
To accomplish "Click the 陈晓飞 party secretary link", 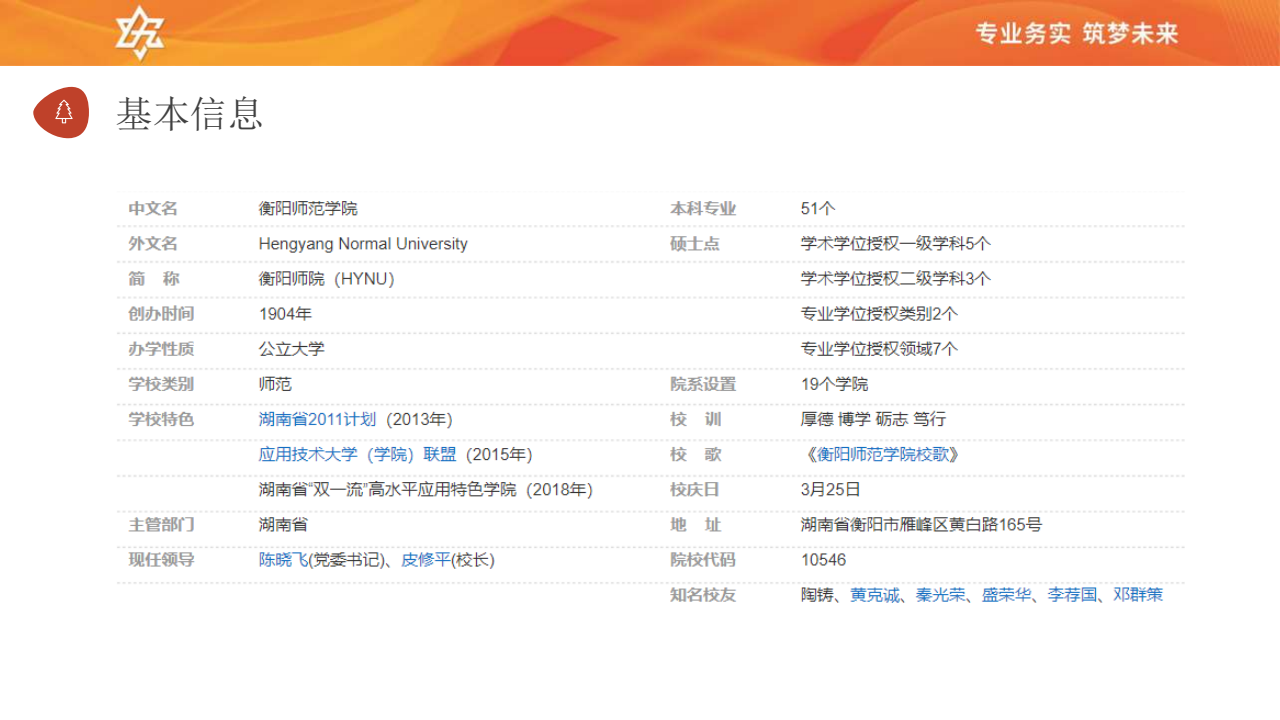I will (x=283, y=560).
